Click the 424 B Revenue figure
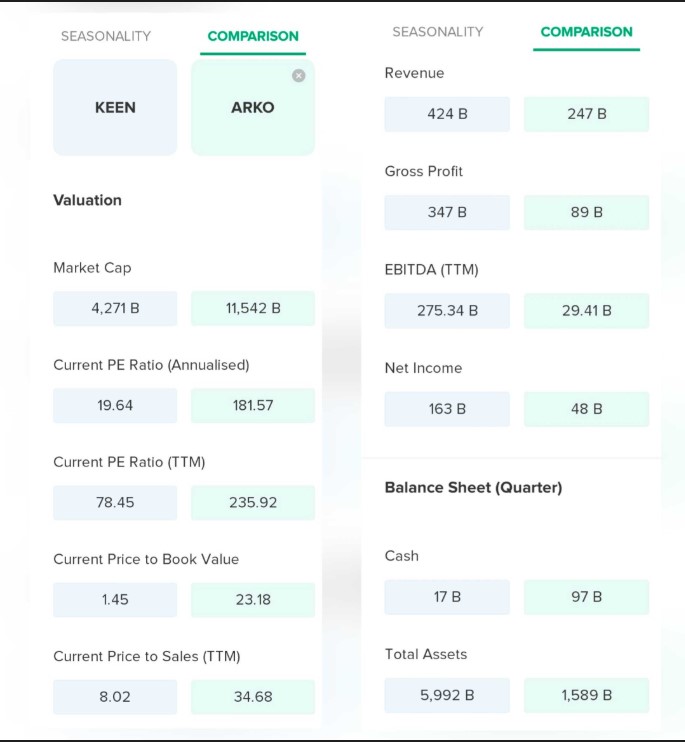 tap(447, 114)
